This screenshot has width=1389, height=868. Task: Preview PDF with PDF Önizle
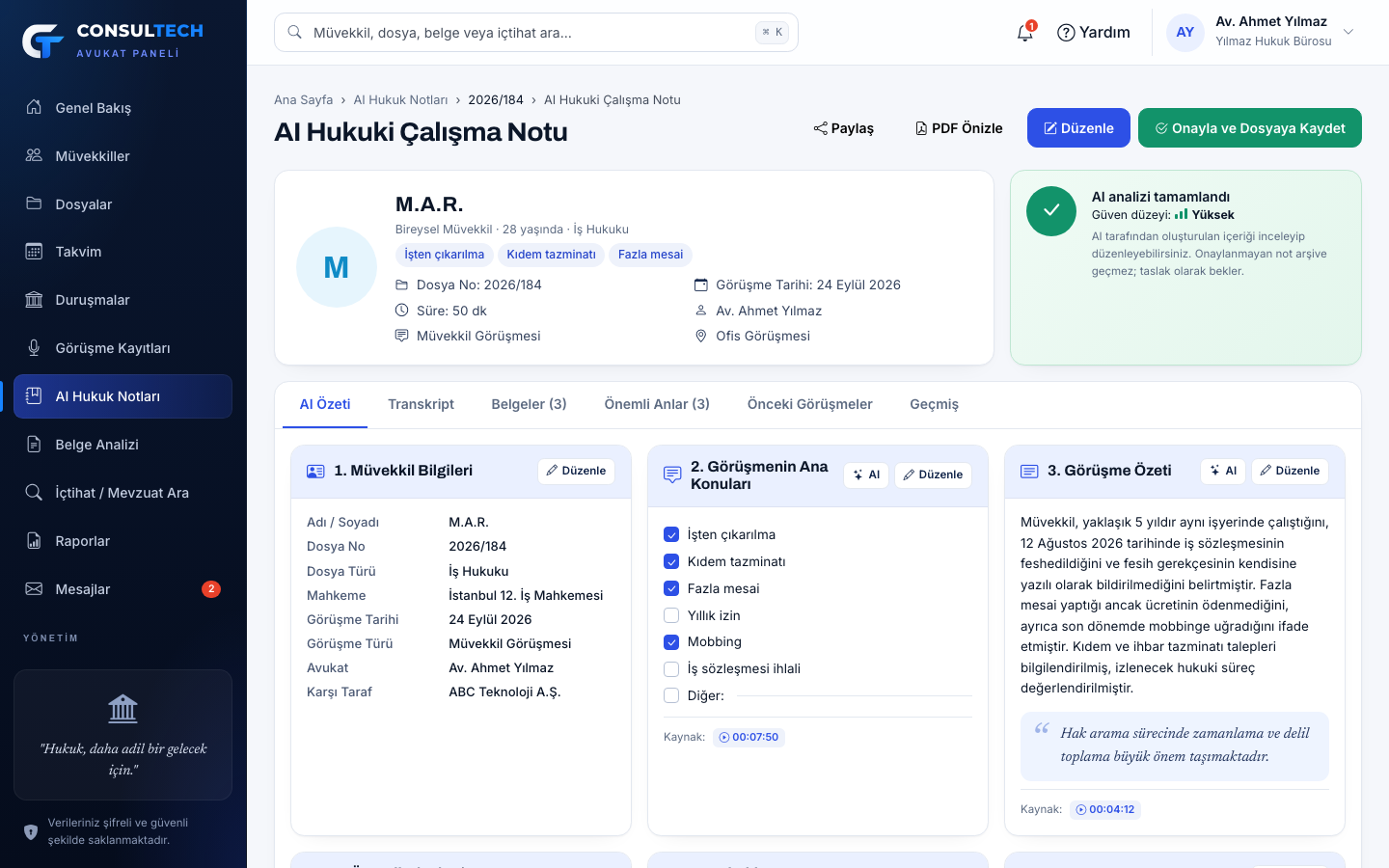click(x=959, y=128)
